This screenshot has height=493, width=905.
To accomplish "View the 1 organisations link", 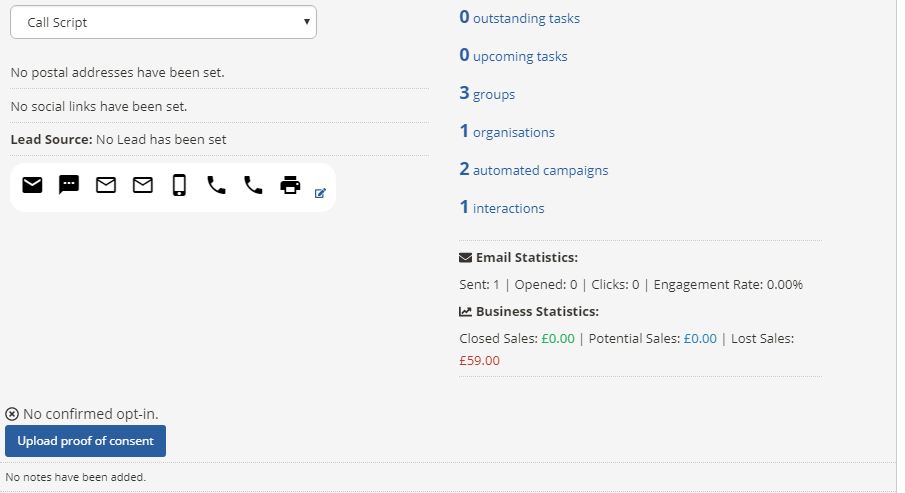I will [507, 132].
